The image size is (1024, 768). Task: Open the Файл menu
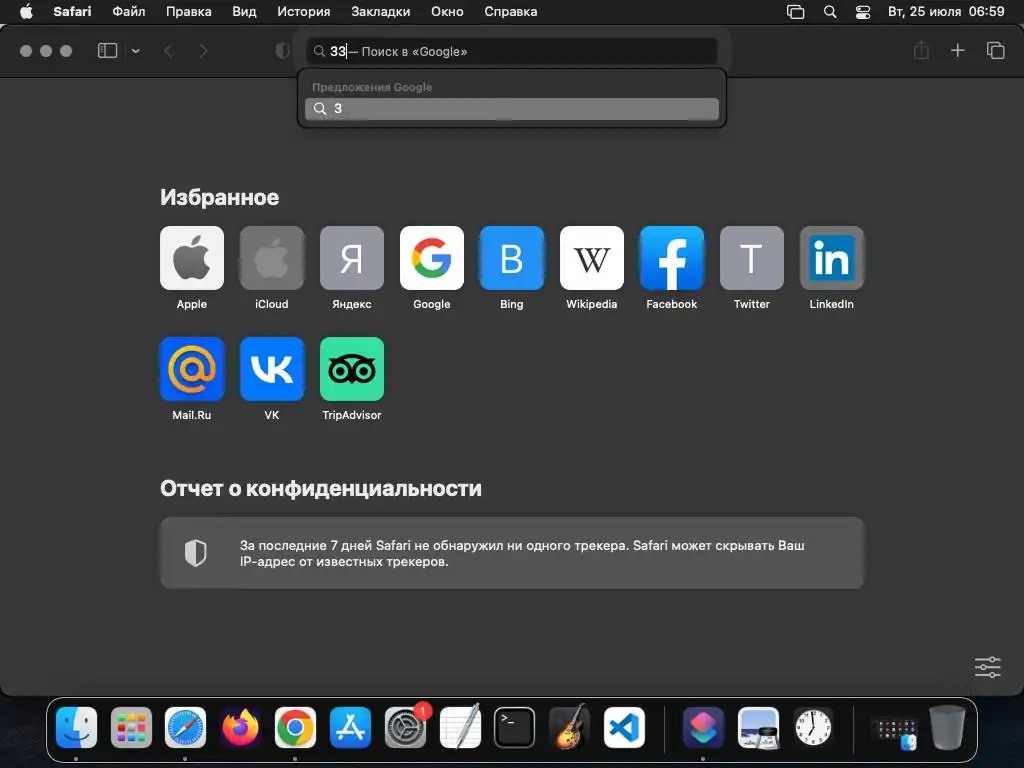click(129, 12)
